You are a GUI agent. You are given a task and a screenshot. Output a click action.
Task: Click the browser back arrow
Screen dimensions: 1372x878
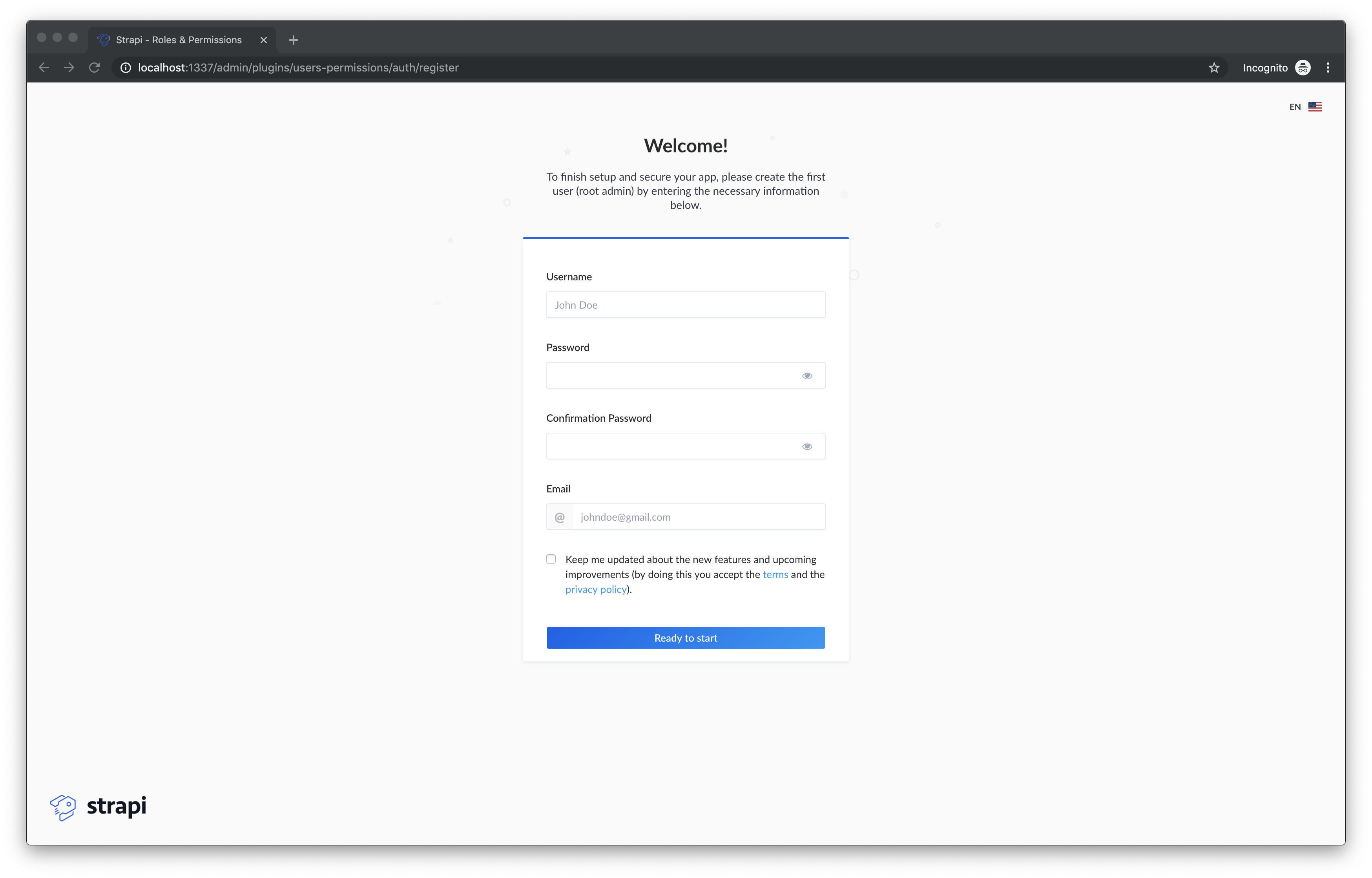pyautogui.click(x=44, y=68)
